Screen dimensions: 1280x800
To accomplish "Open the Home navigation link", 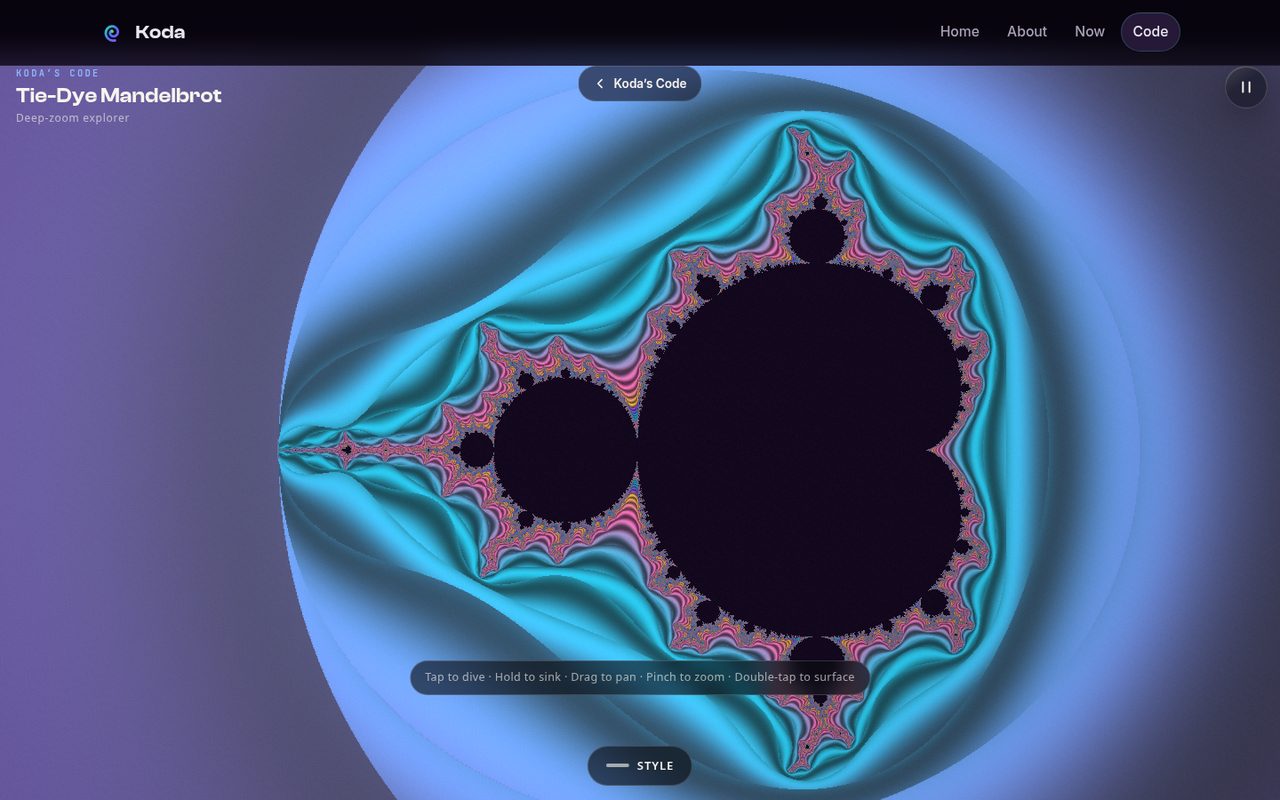I will [959, 32].
